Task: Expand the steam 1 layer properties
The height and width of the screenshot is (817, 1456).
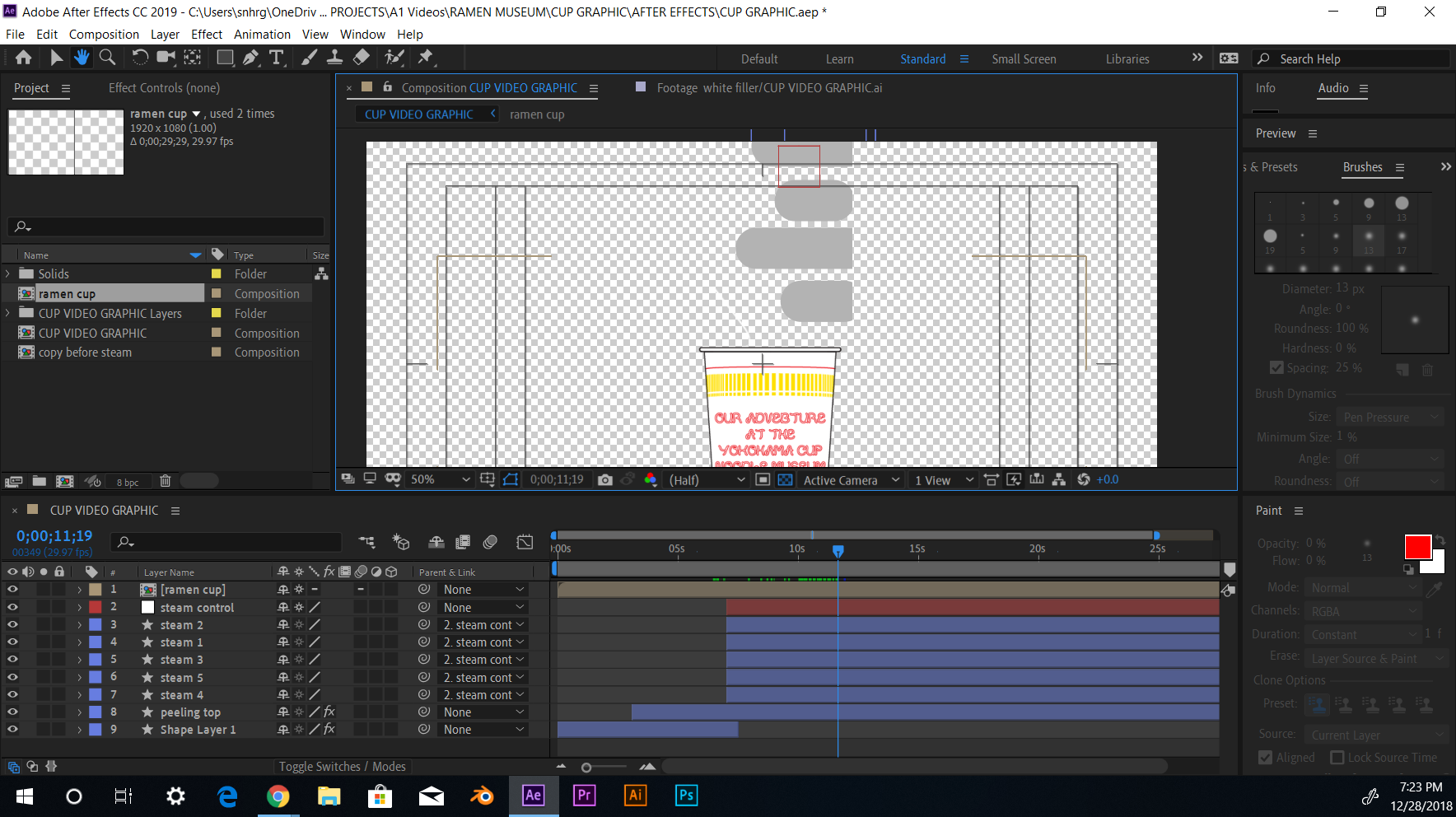Action: click(x=80, y=642)
